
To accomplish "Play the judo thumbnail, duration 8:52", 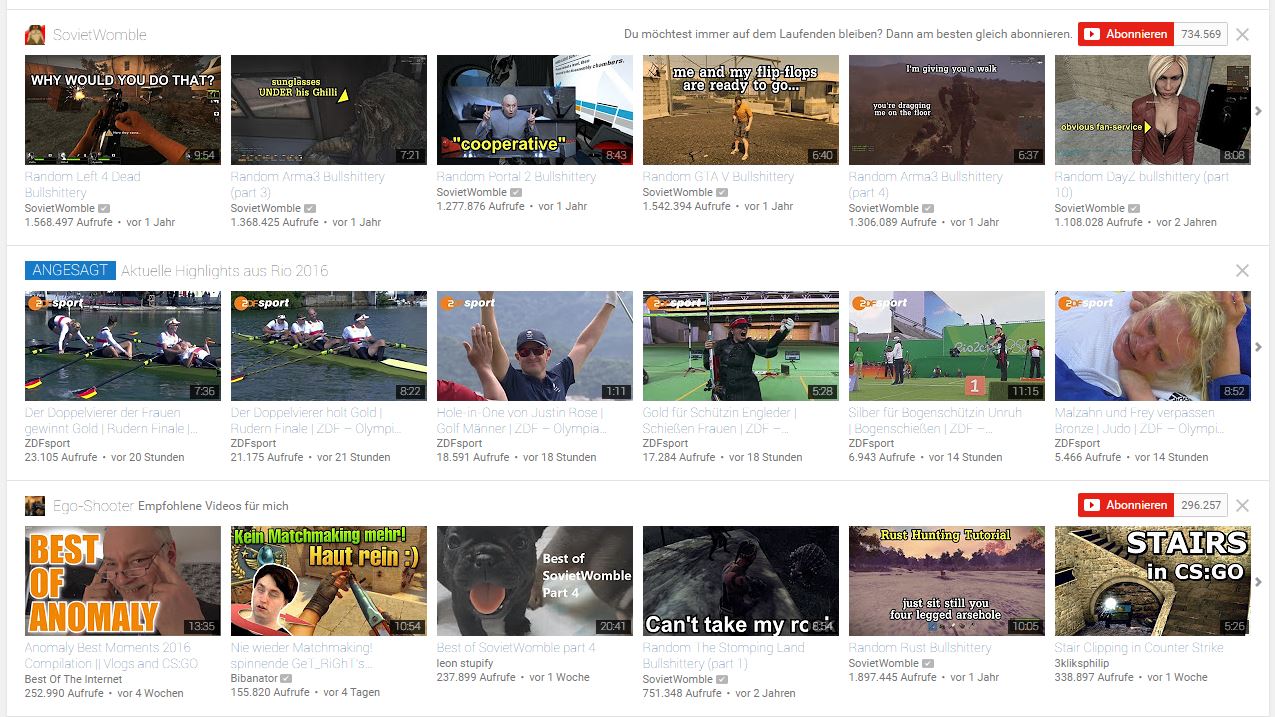I will pos(1153,346).
